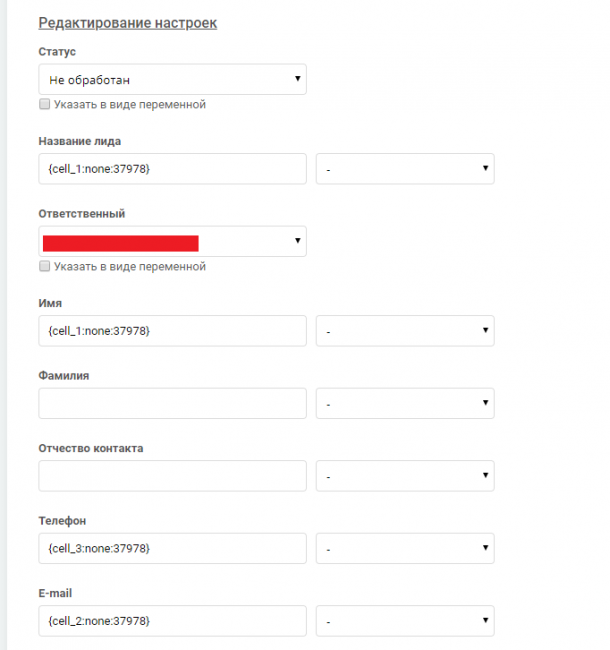Click the Ответственный dropdown arrow
The image size is (610, 650).
[298, 242]
